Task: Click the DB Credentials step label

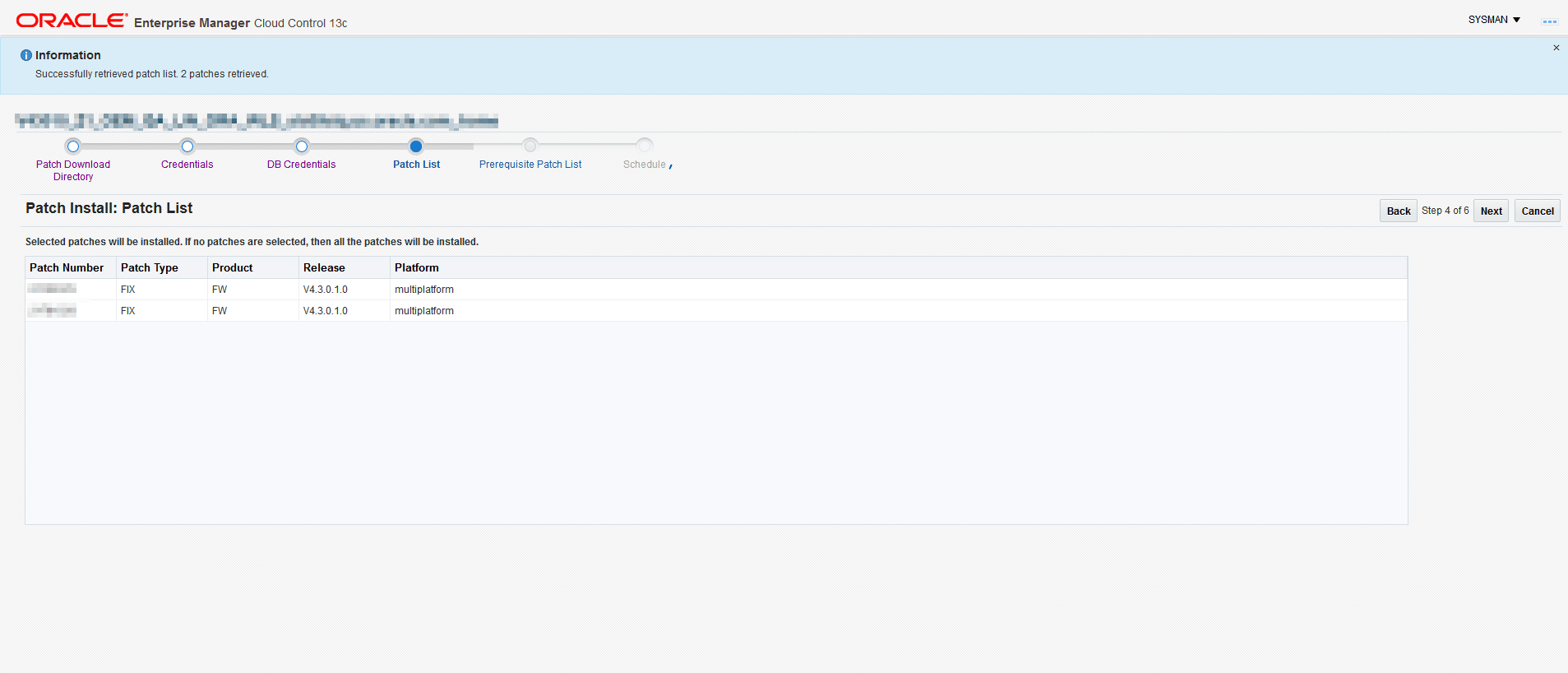Action: point(302,165)
